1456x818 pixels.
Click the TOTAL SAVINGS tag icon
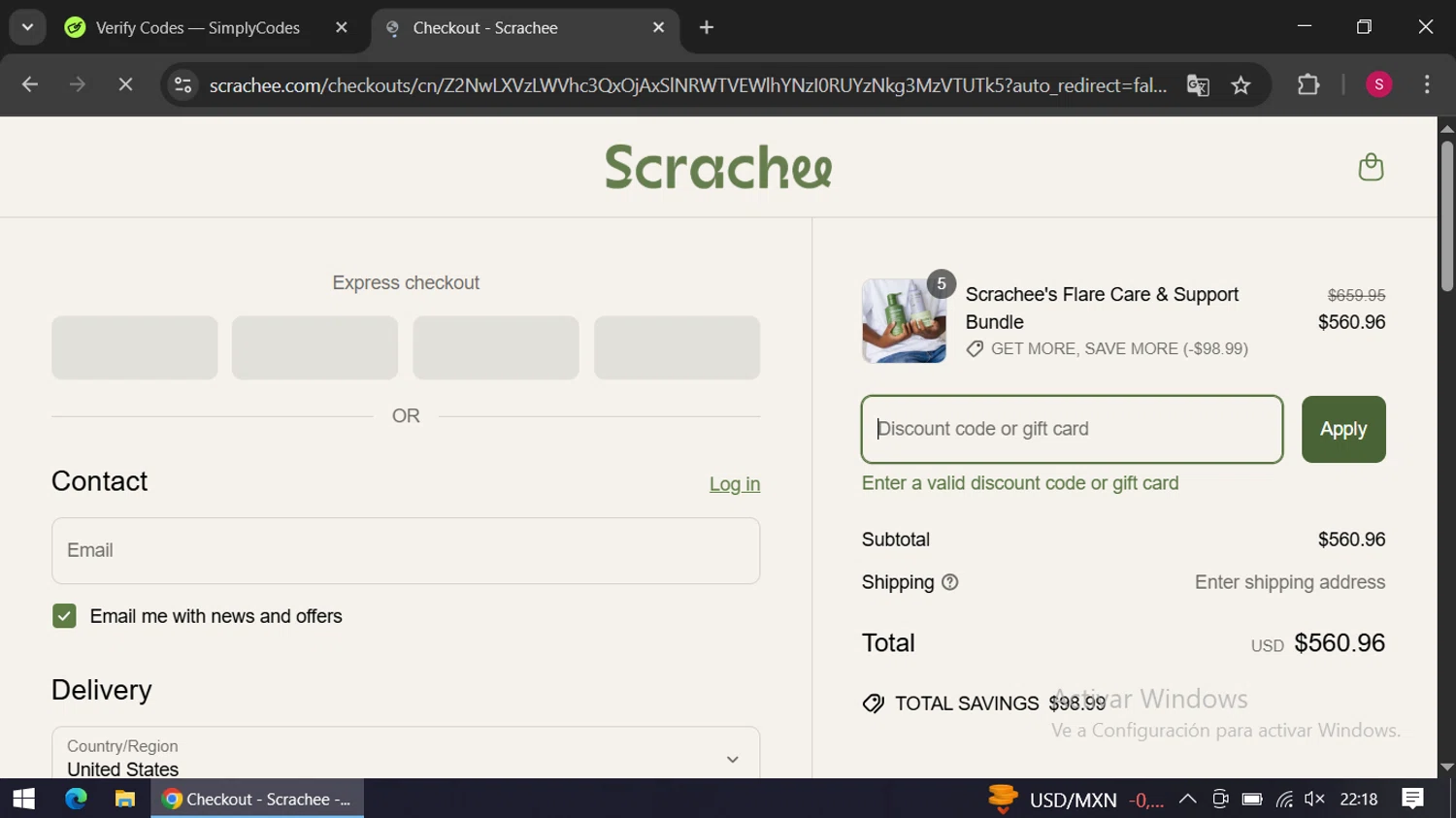(x=874, y=703)
